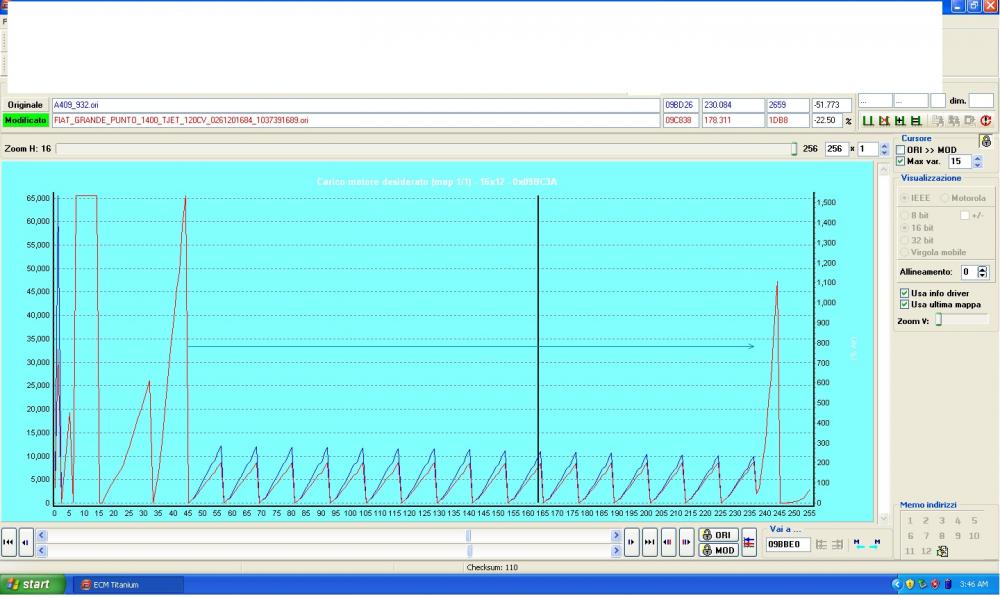The height and width of the screenshot is (598, 1000).
Task: Open the Windows start menu
Action: [33, 584]
